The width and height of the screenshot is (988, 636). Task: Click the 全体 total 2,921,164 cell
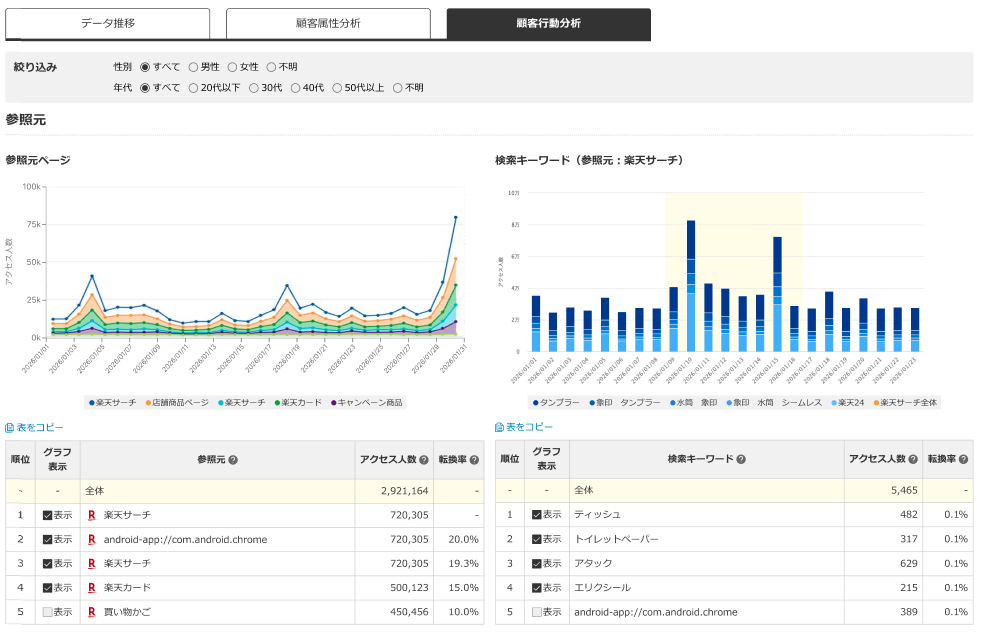point(394,491)
